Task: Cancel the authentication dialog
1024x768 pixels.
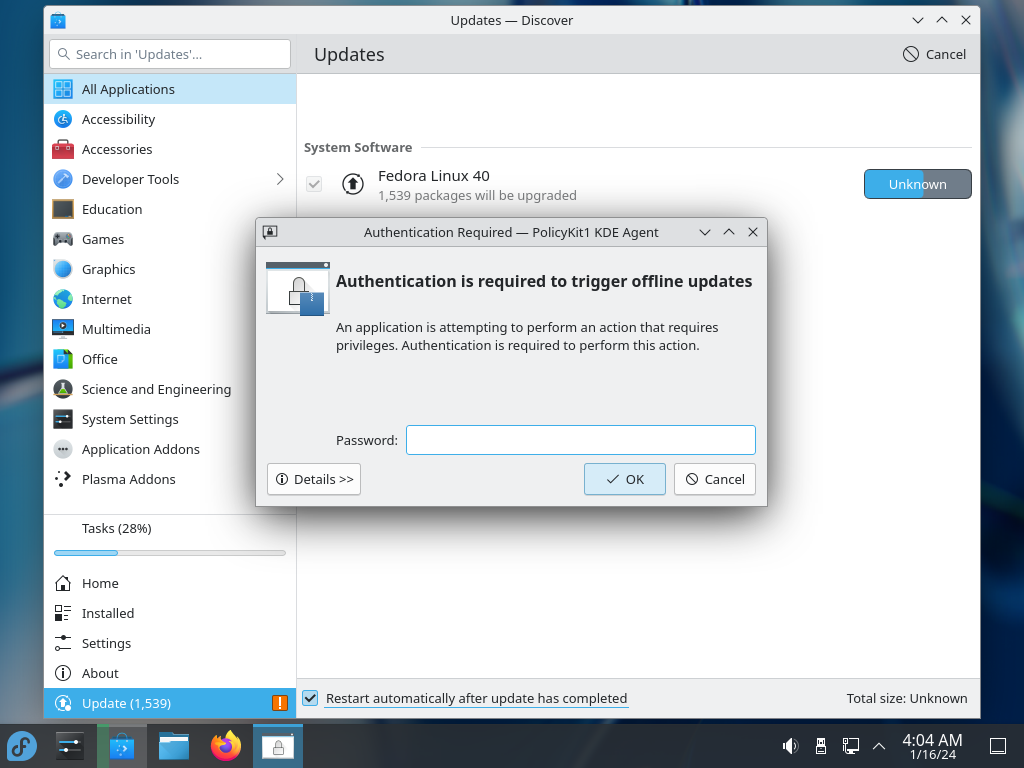Action: point(715,479)
